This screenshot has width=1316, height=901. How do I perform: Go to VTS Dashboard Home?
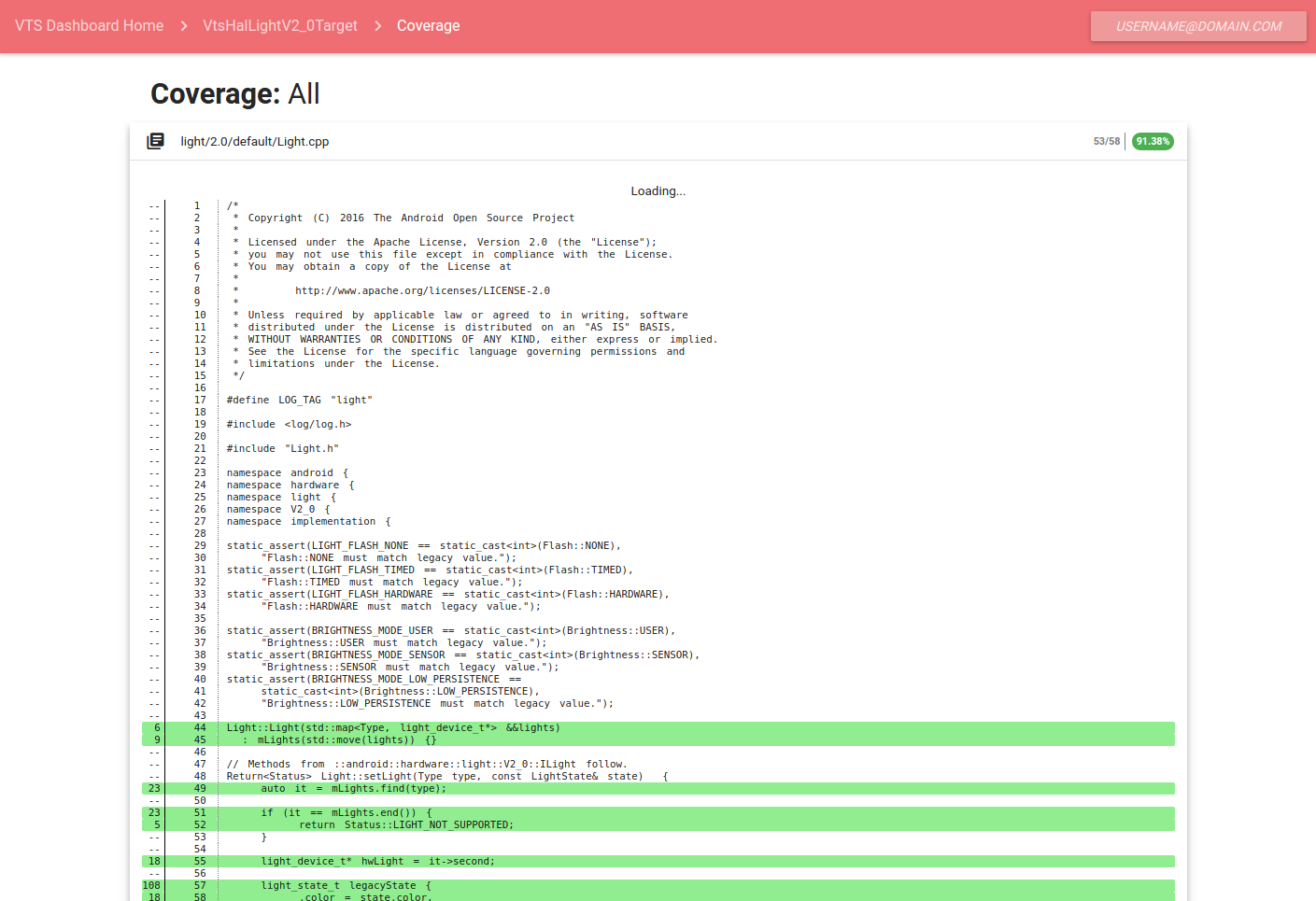click(89, 26)
